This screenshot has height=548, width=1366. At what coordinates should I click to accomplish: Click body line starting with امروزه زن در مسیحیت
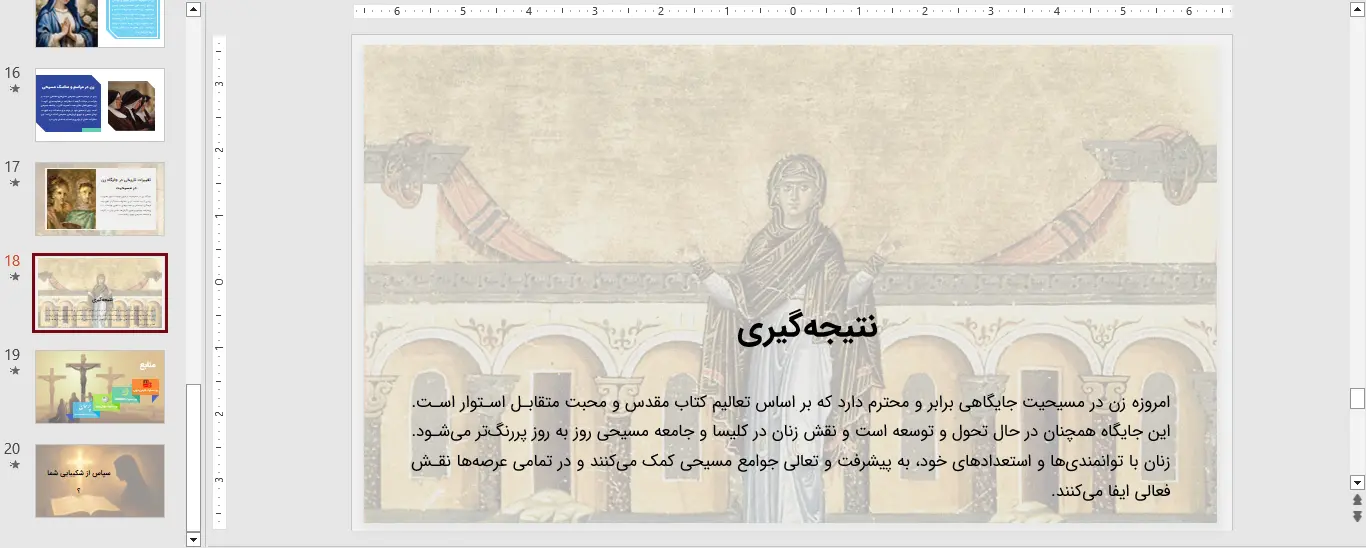(790, 402)
